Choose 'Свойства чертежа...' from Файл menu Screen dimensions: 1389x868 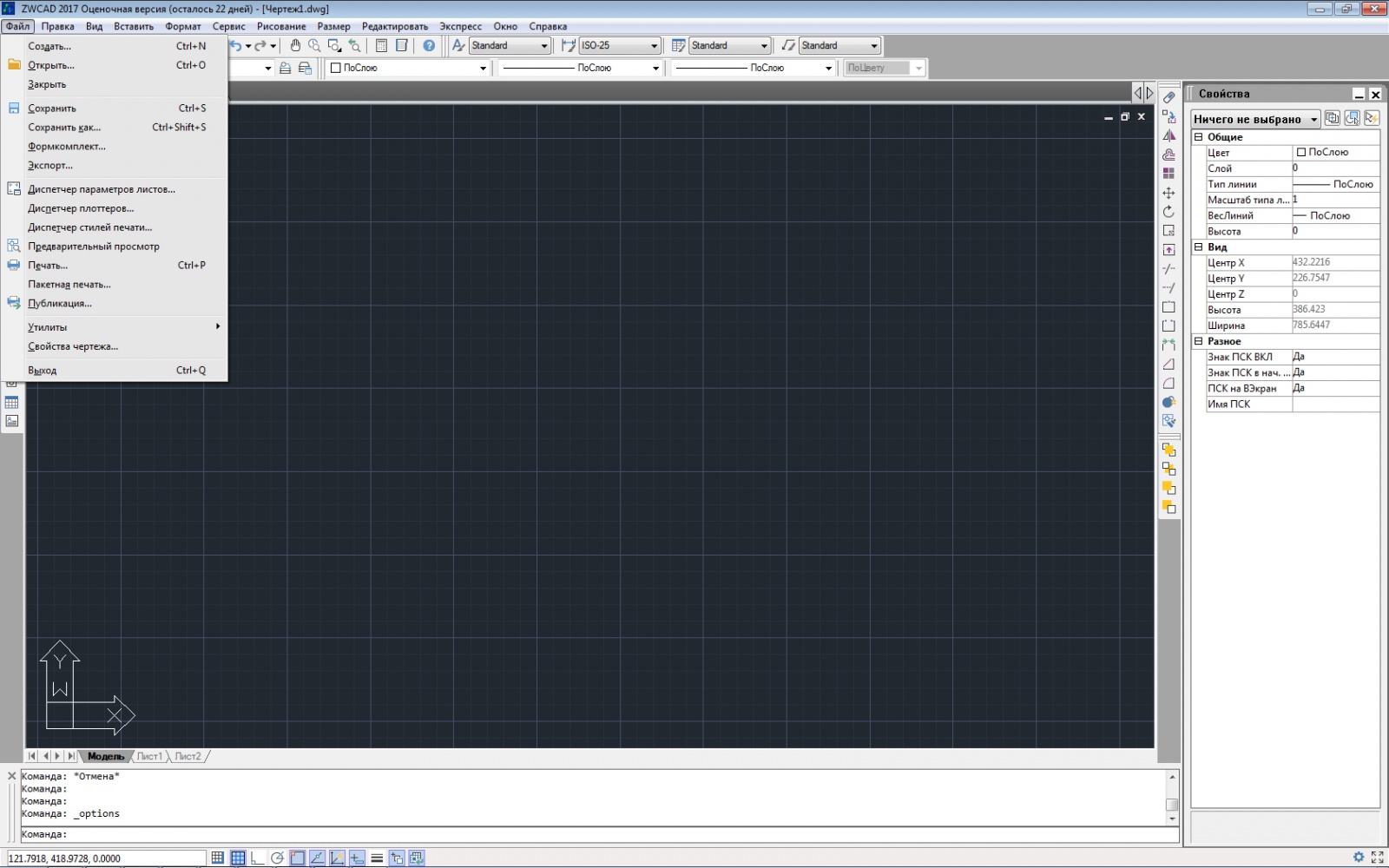[115, 346]
